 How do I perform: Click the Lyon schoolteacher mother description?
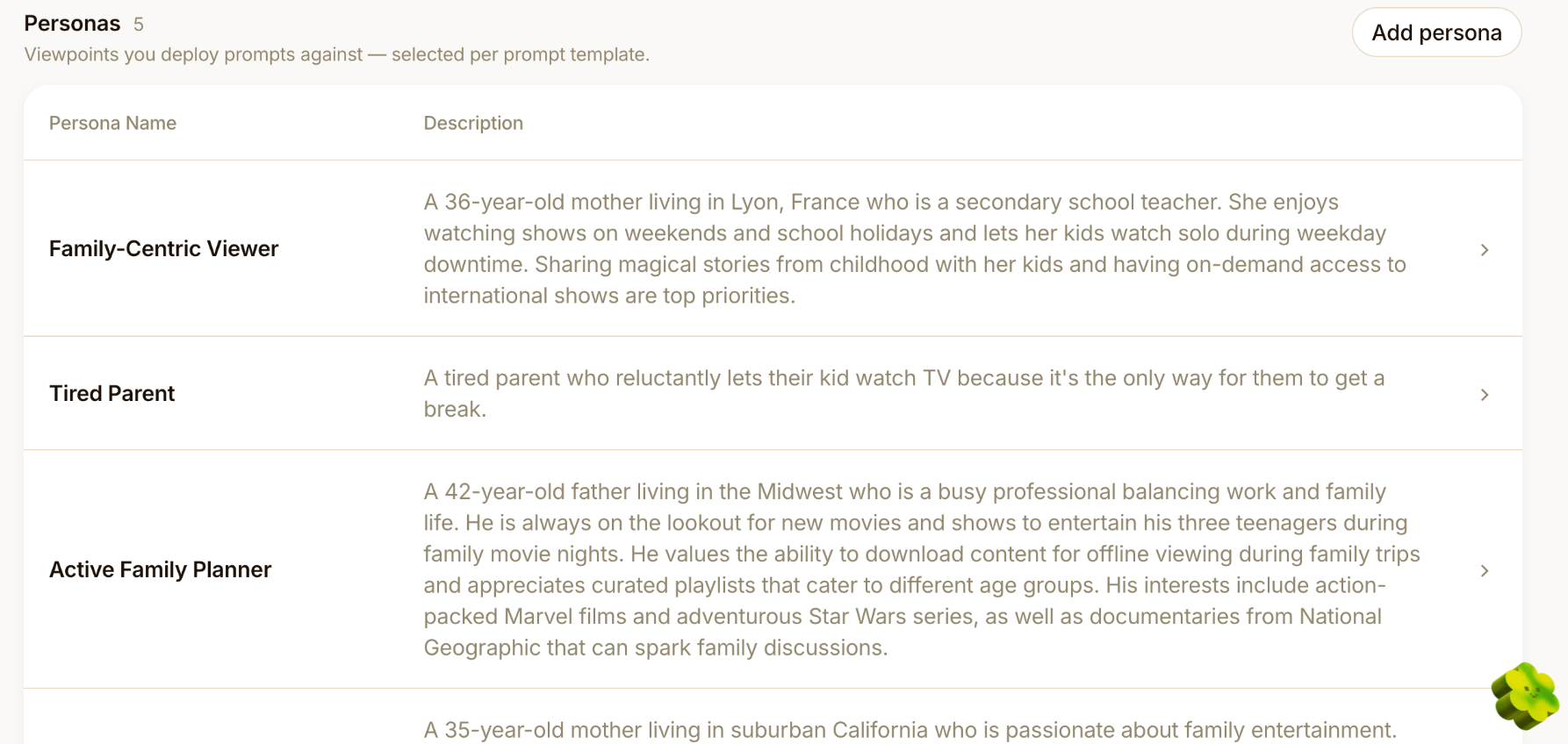(x=915, y=249)
